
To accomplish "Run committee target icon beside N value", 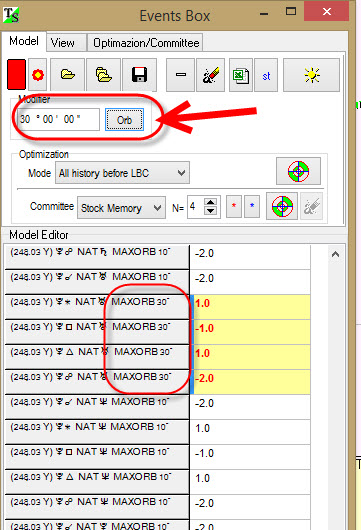I will tap(282, 206).
